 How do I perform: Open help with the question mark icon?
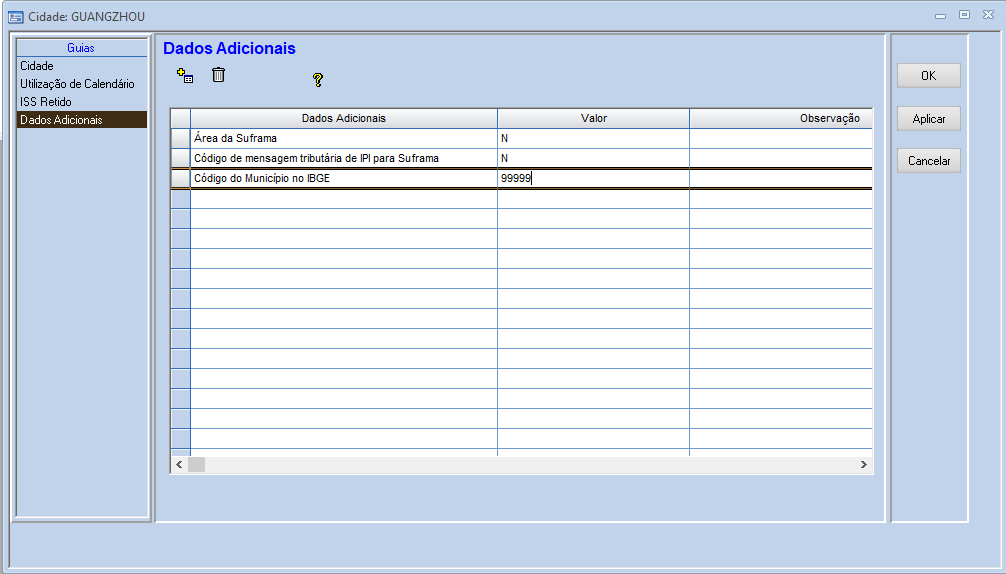318,80
